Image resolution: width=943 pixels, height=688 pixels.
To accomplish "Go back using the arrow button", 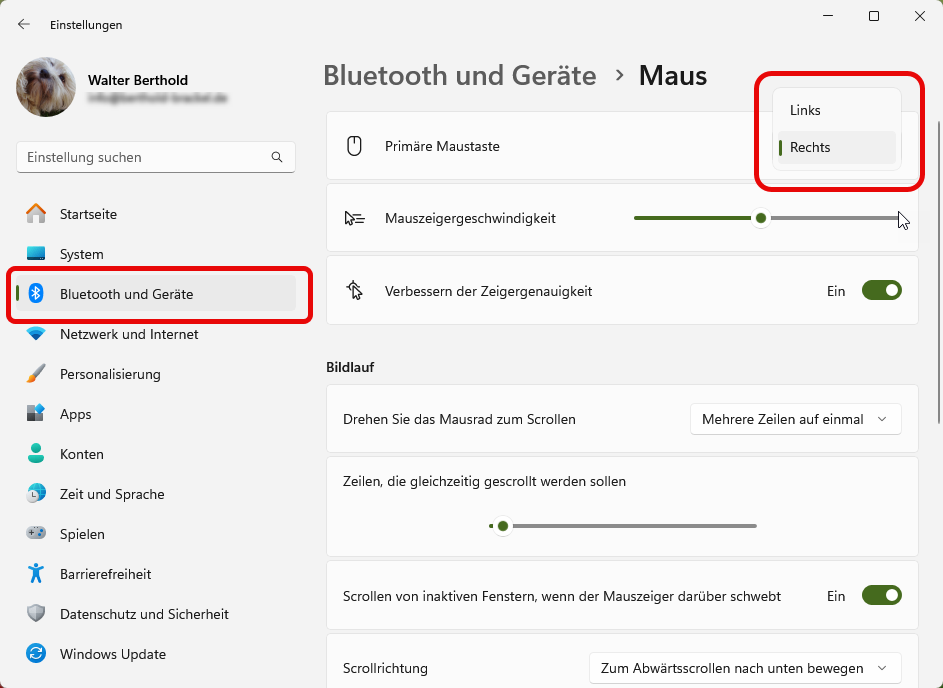I will [24, 24].
